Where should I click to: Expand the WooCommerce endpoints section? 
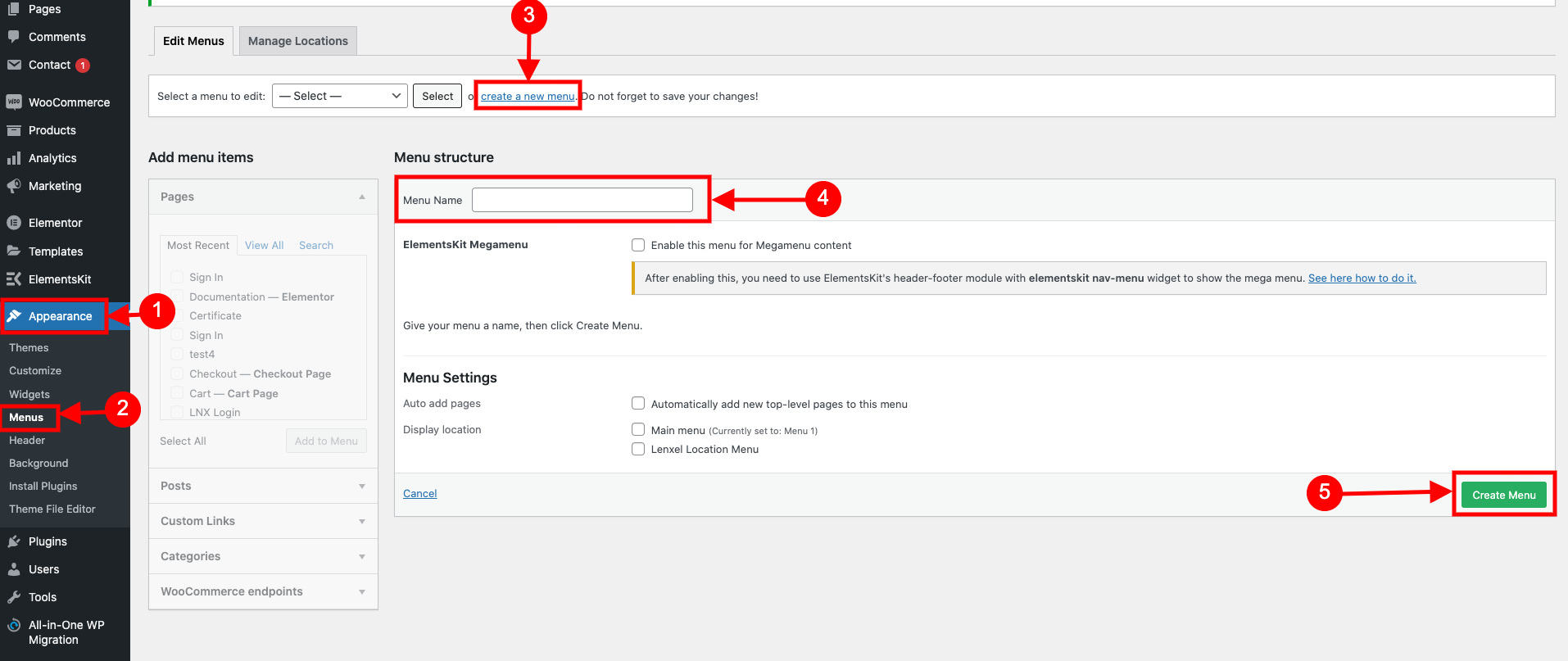pyautogui.click(x=263, y=591)
